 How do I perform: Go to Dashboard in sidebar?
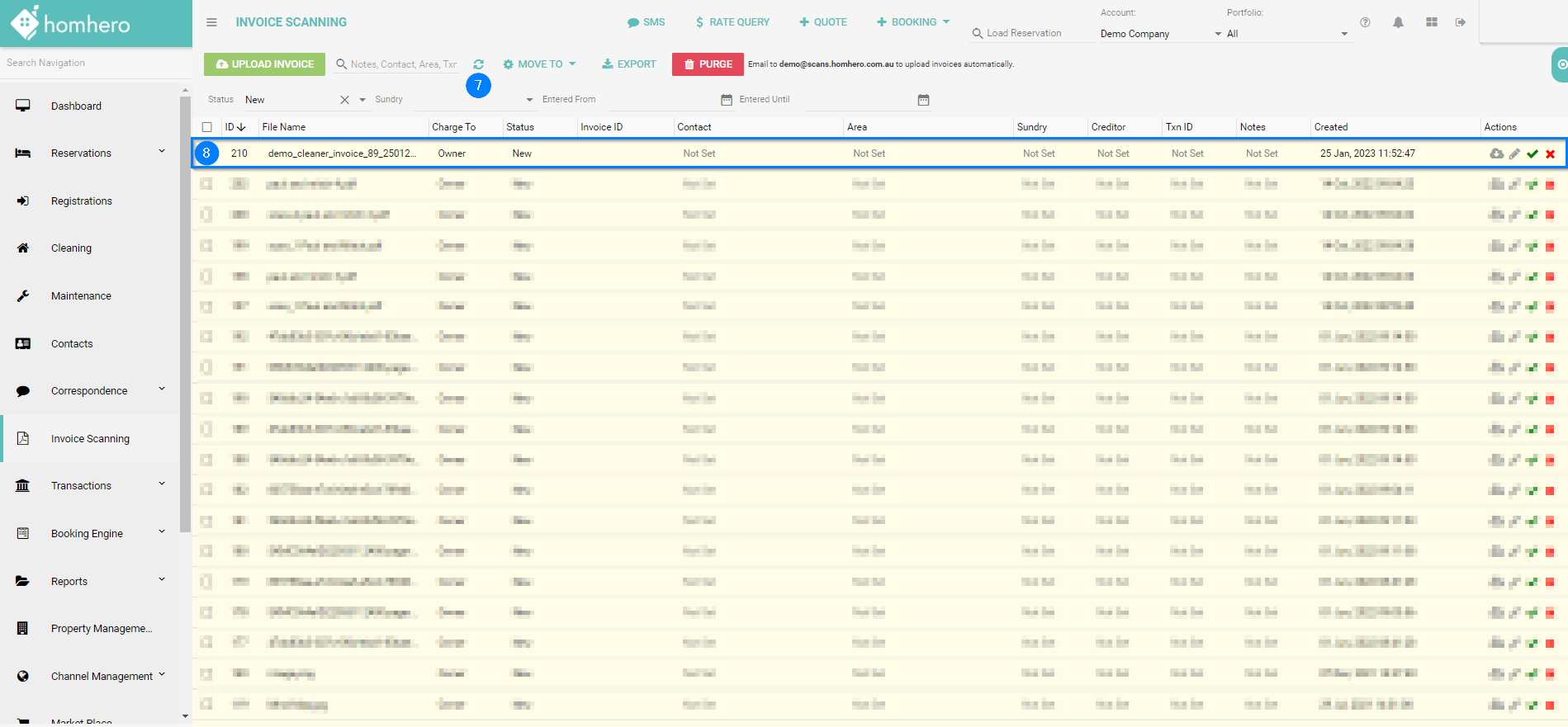76,106
